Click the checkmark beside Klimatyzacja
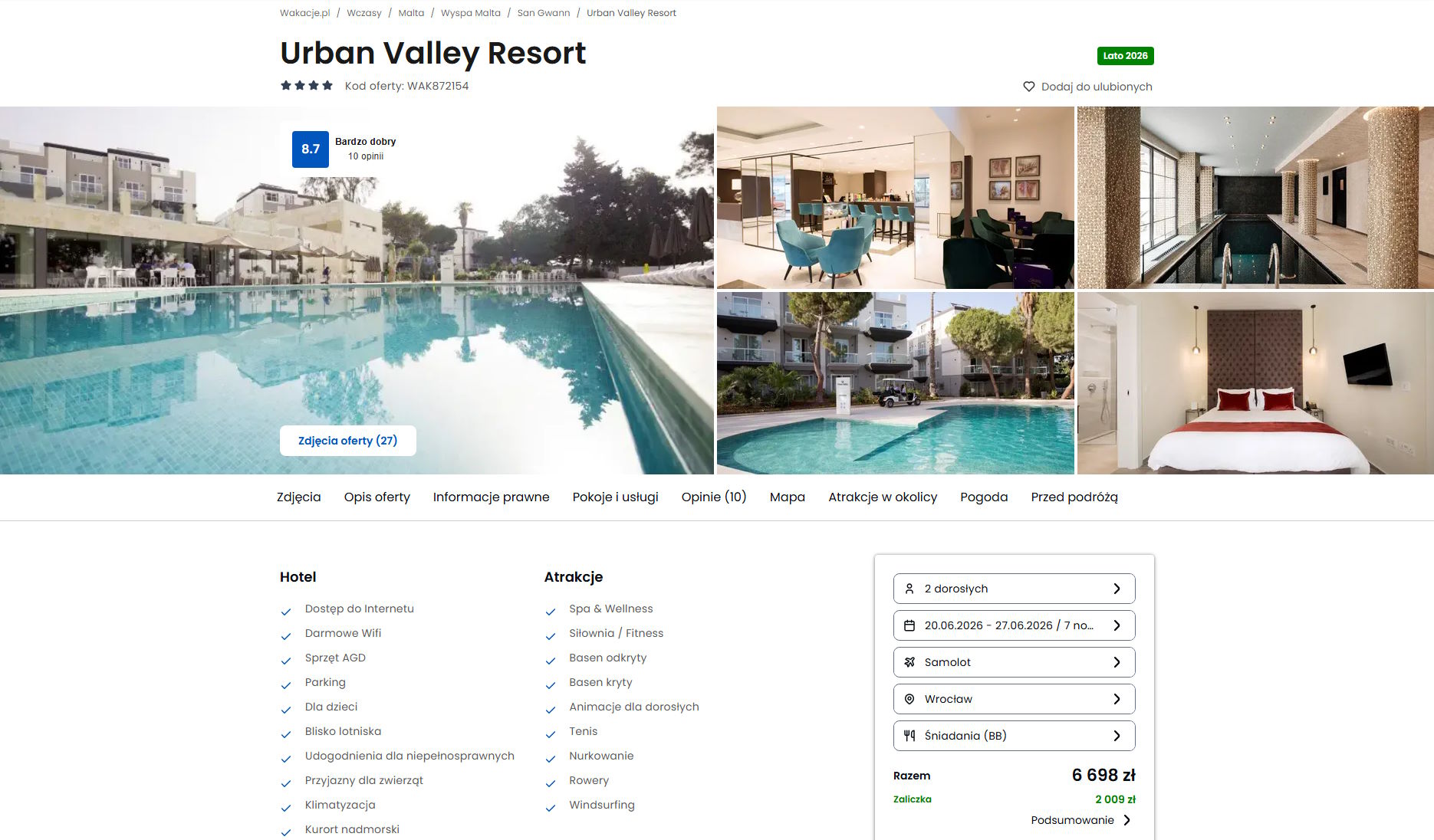Image resolution: width=1434 pixels, height=840 pixels. click(286, 808)
